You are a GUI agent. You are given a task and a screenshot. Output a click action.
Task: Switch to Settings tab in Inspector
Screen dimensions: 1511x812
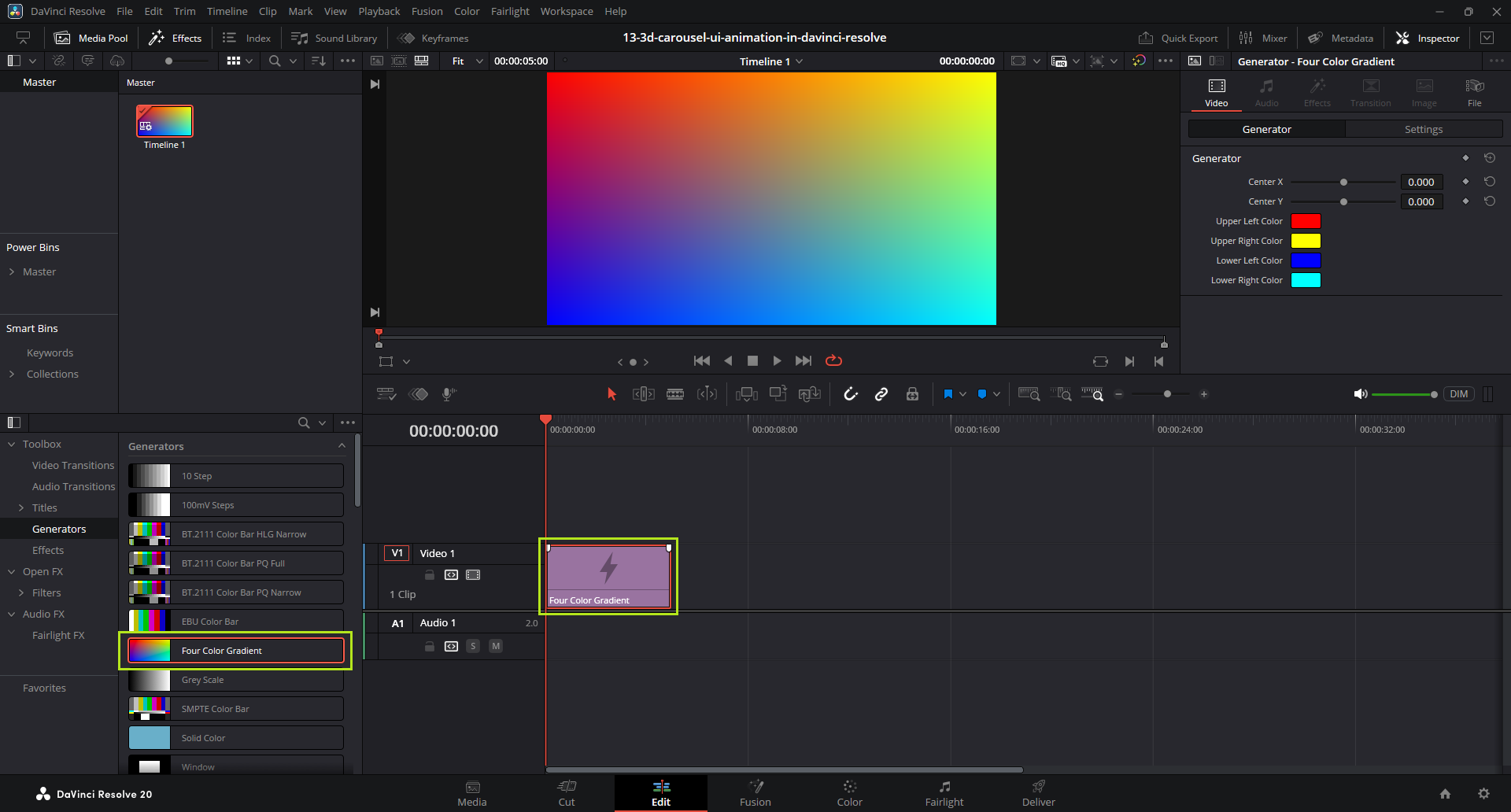(x=1423, y=129)
